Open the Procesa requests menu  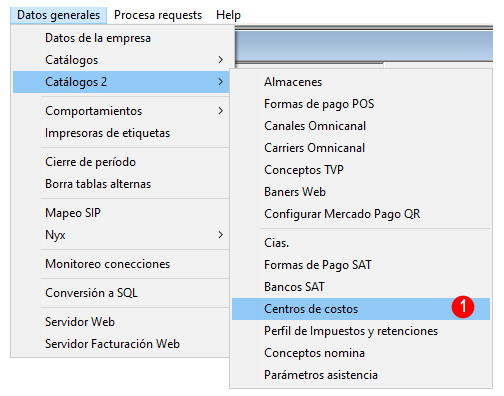158,15
